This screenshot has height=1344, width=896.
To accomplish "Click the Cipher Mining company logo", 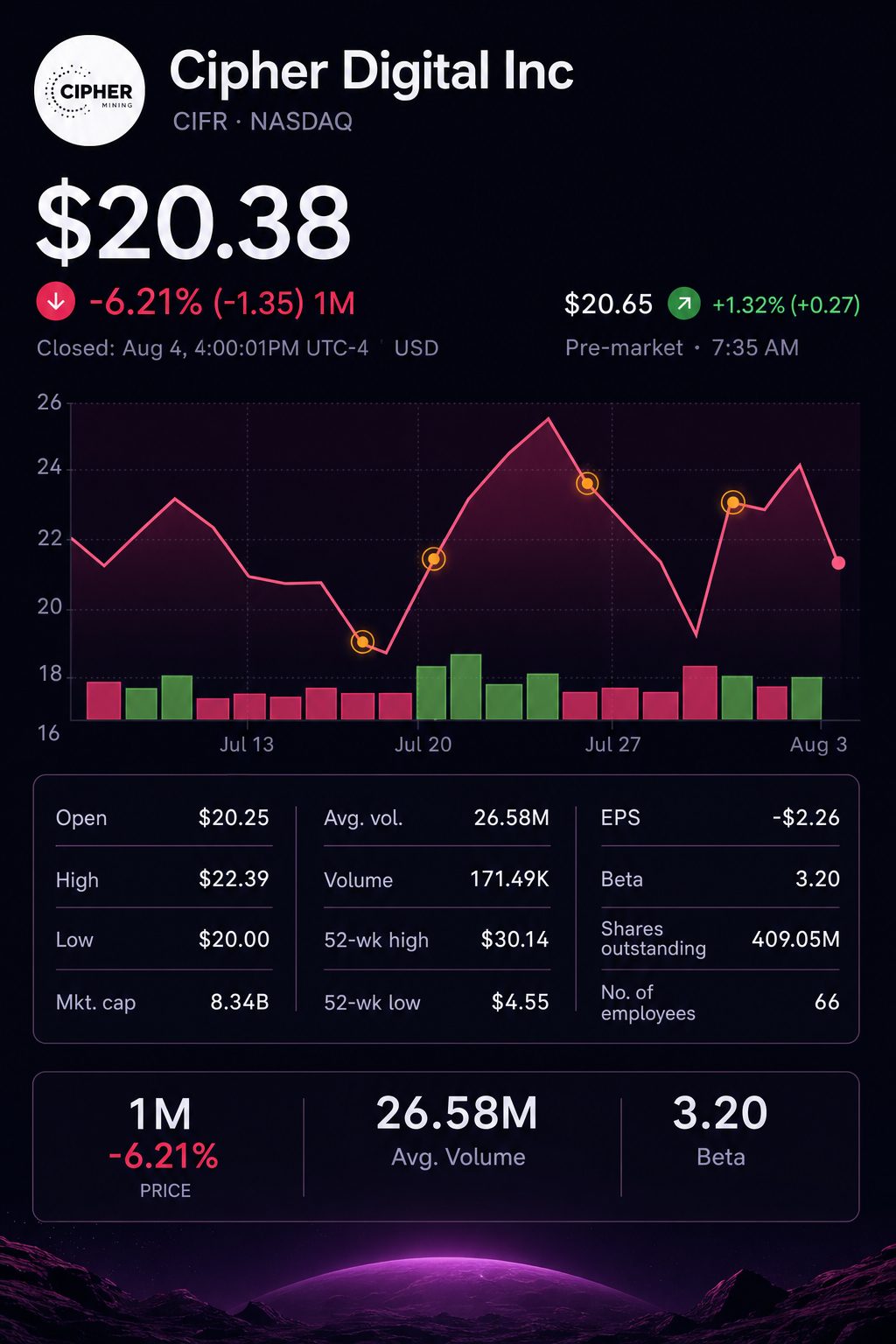I will coord(89,90).
